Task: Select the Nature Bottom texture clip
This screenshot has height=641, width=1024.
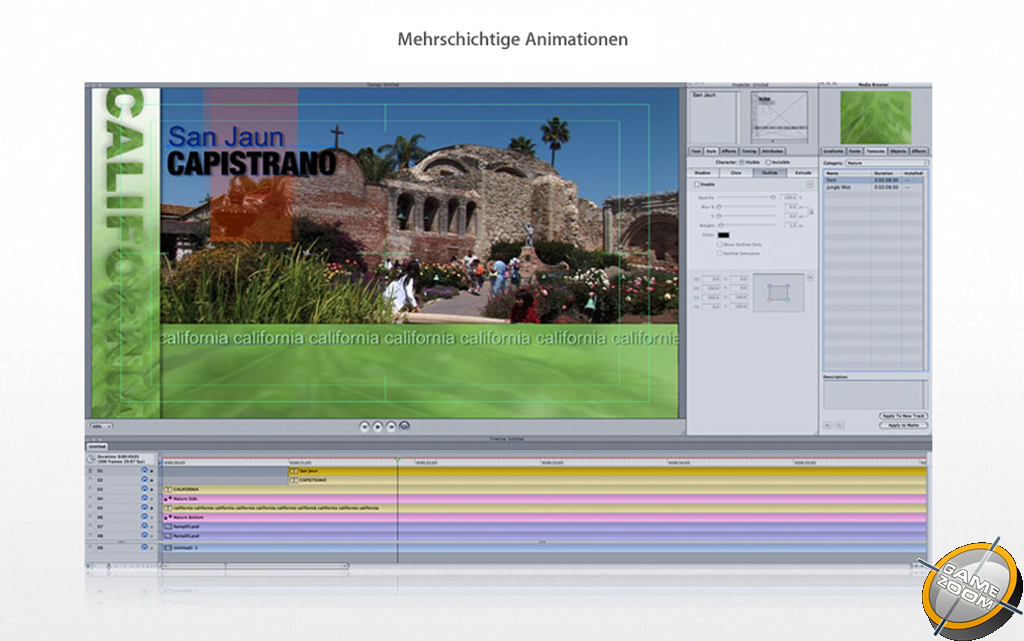Action: (x=544, y=517)
